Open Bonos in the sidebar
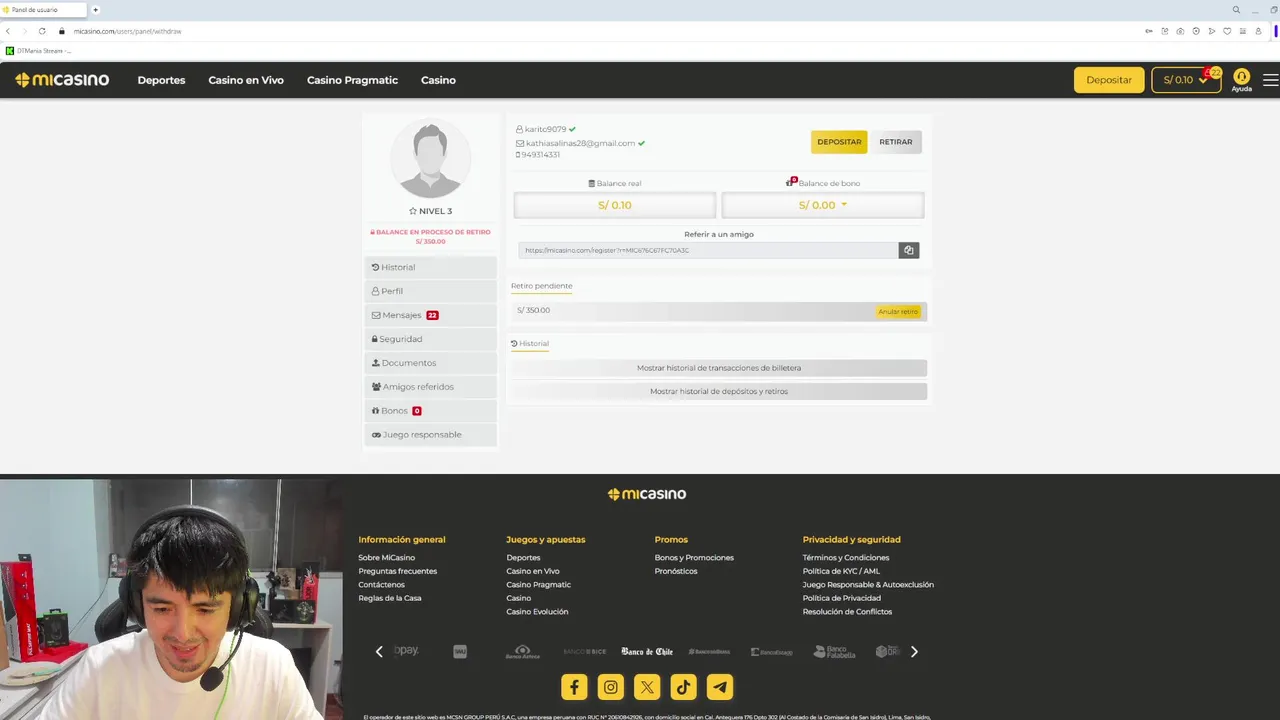 [430, 411]
